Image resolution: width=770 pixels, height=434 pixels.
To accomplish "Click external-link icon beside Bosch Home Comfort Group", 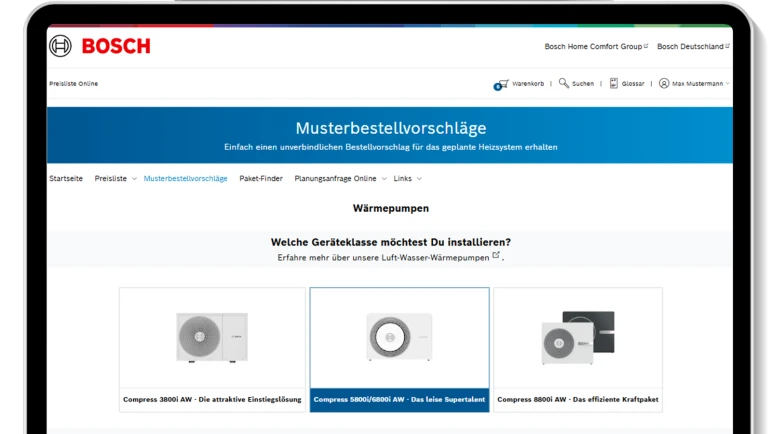I will tap(646, 46).
